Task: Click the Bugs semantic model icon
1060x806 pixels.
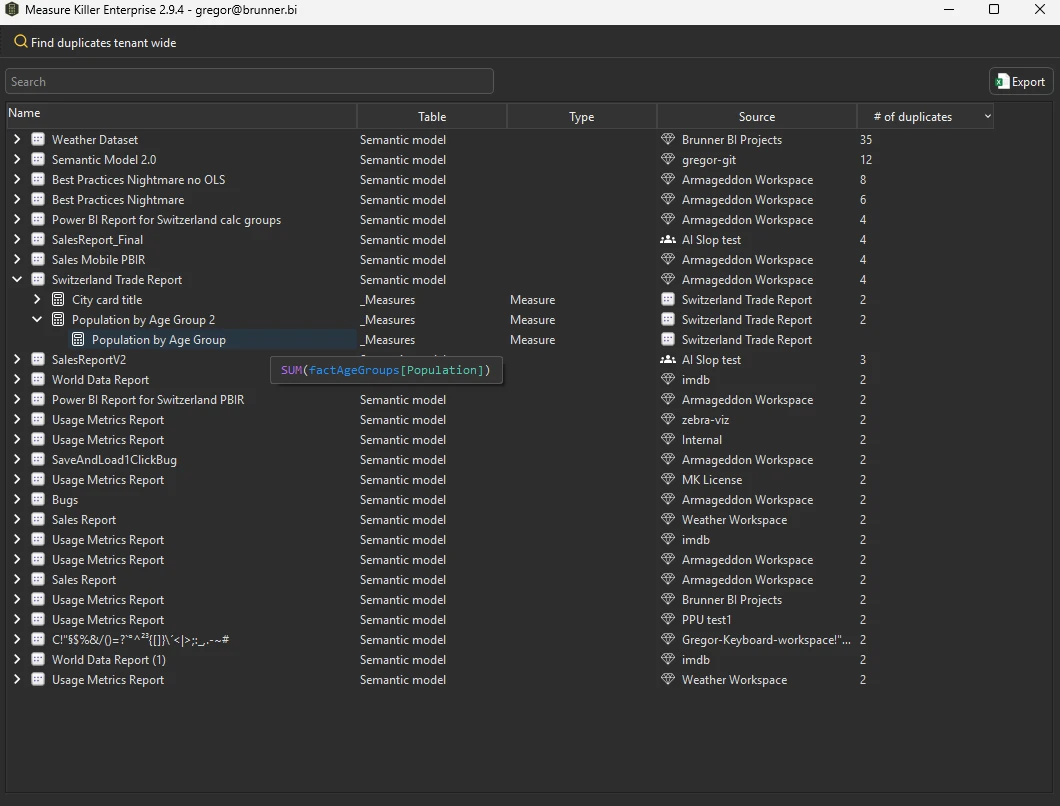Action: tap(39, 500)
